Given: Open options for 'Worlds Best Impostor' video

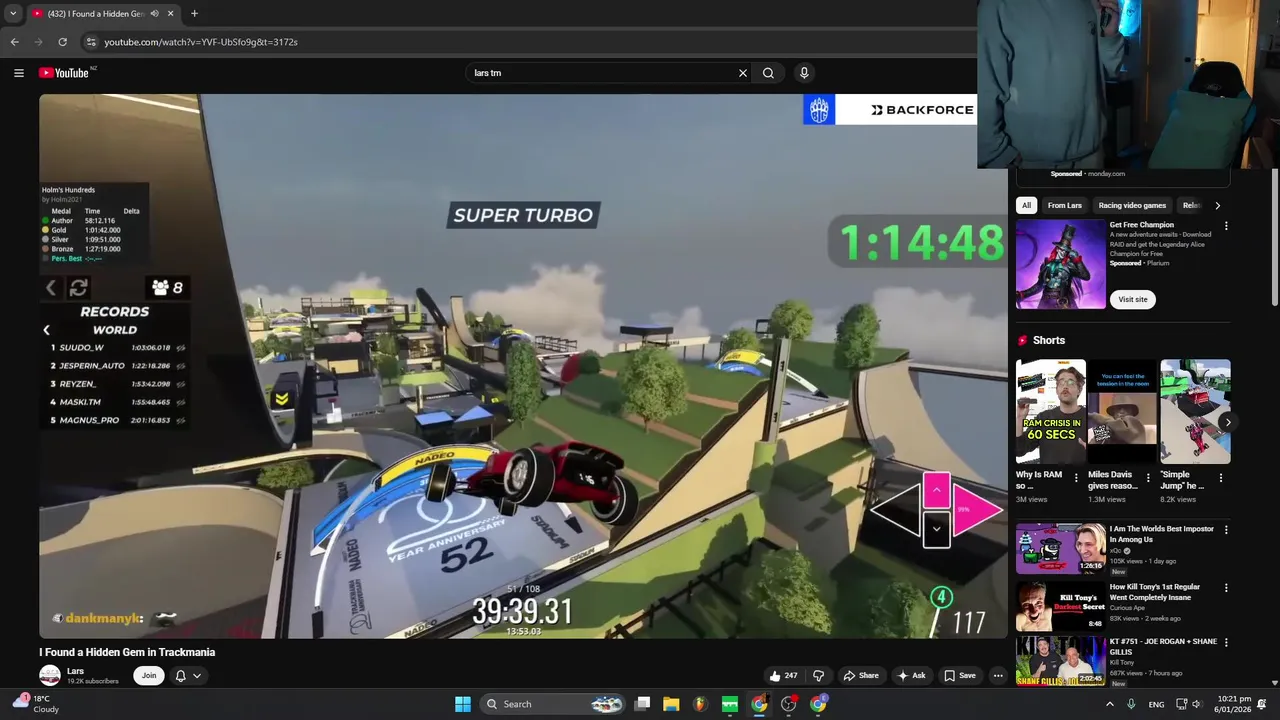Looking at the screenshot, I should click(x=1226, y=530).
